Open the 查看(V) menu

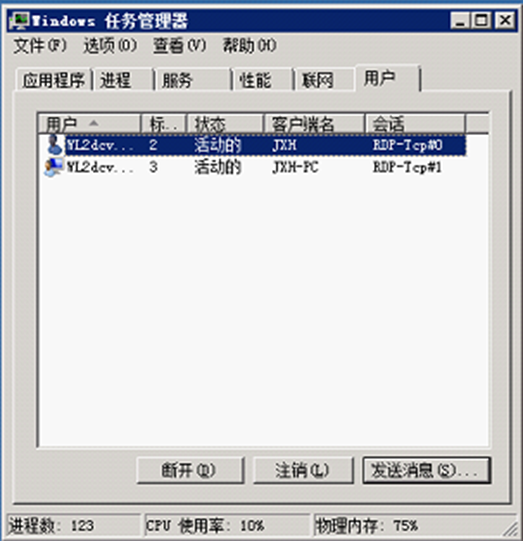pyautogui.click(x=180, y=46)
